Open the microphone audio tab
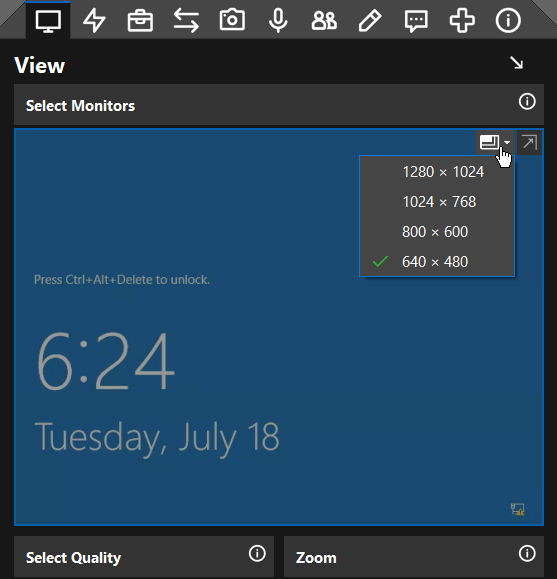 click(x=278, y=20)
